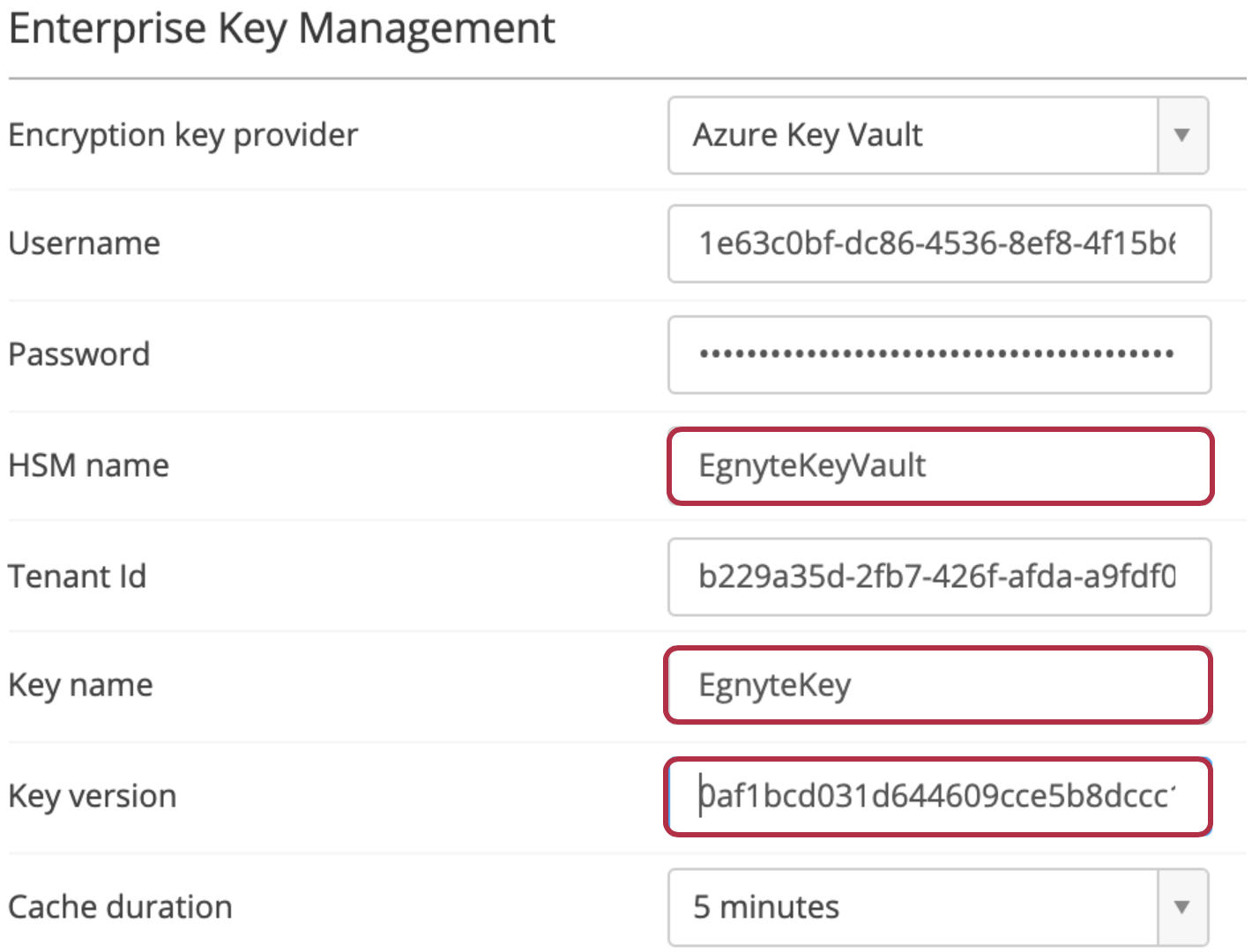Click the Username label text
Image resolution: width=1252 pixels, height=952 pixels.
coord(85,243)
